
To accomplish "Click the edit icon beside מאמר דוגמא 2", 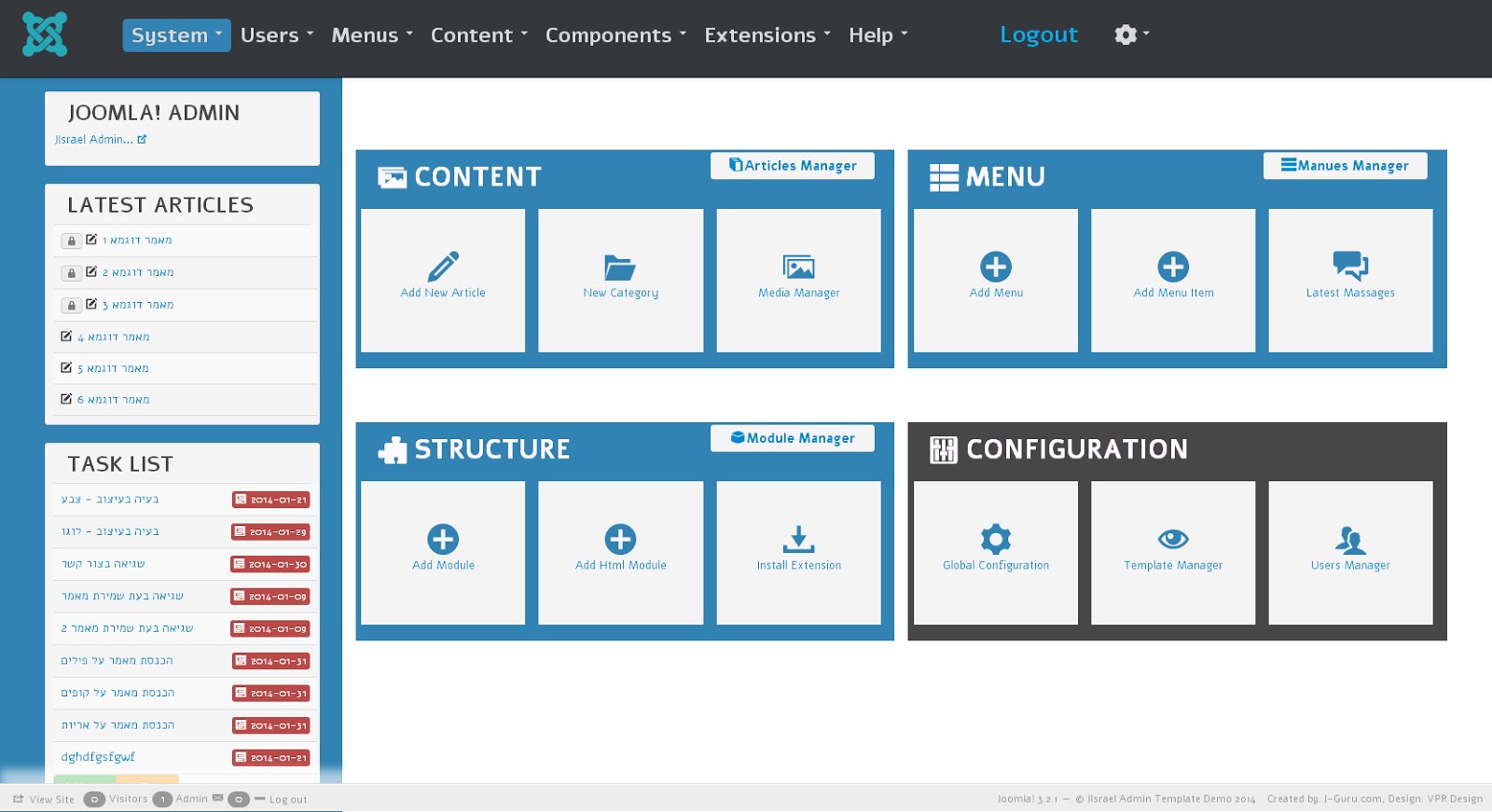I will pos(91,271).
